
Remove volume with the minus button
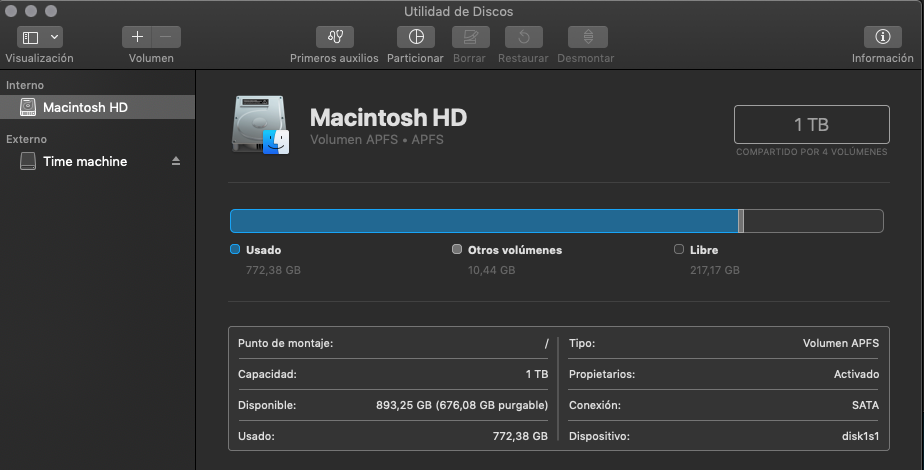[x=166, y=37]
